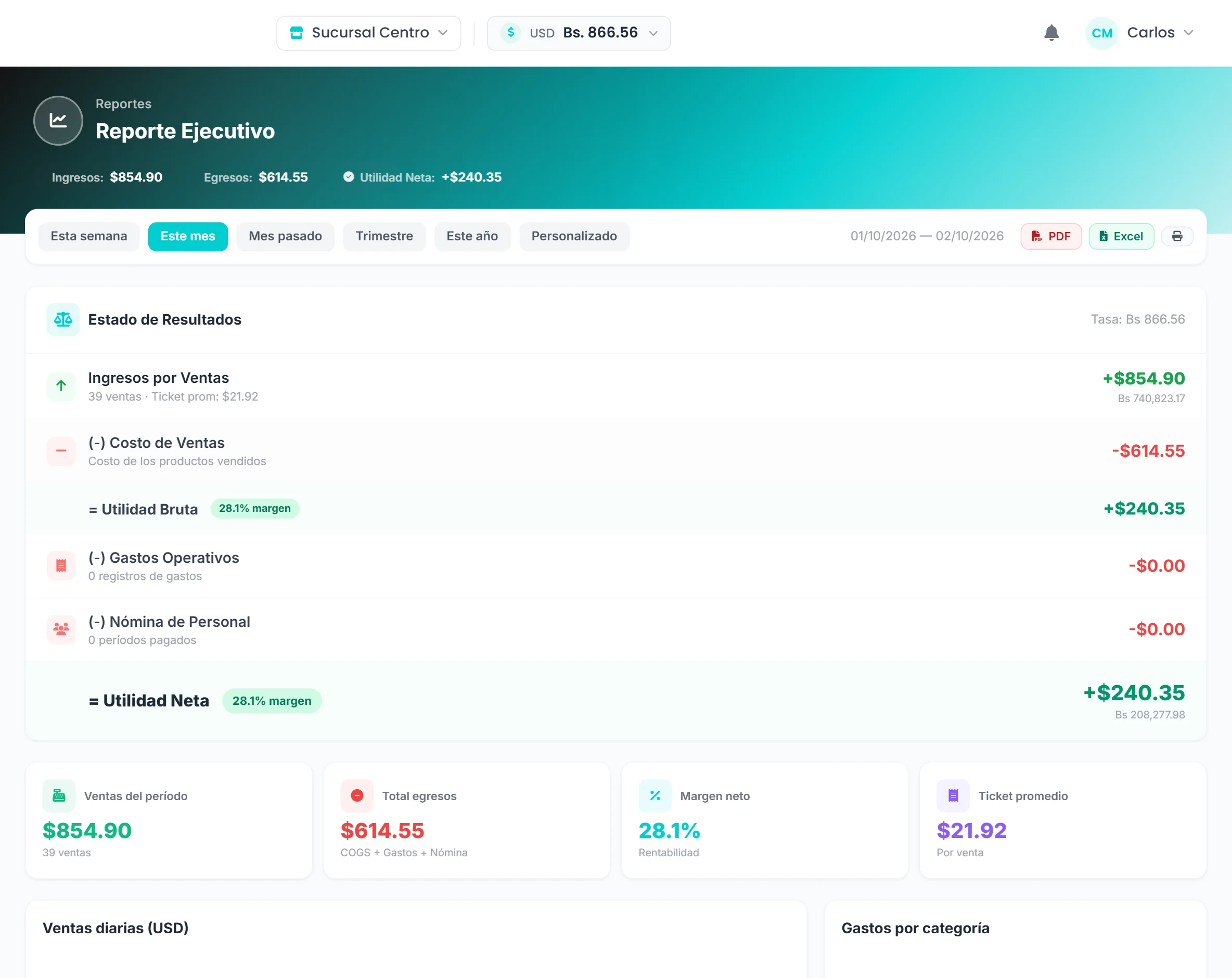Export the report to Excel
The image size is (1232, 978).
tap(1121, 237)
